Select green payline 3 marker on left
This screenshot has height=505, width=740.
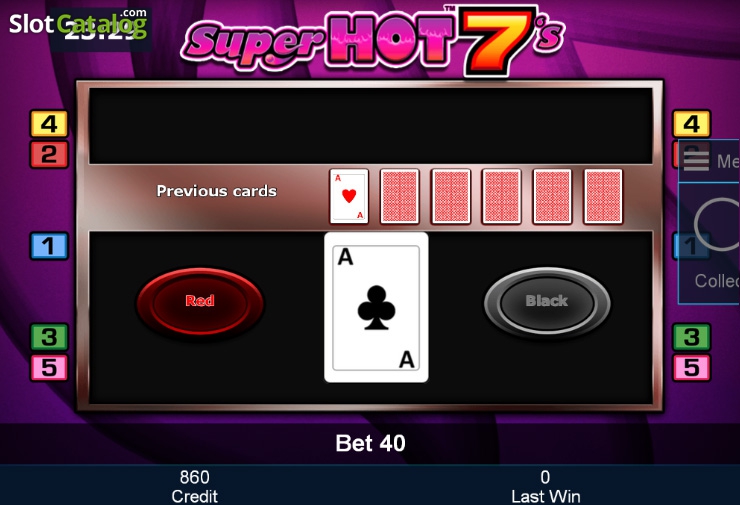(x=49, y=337)
